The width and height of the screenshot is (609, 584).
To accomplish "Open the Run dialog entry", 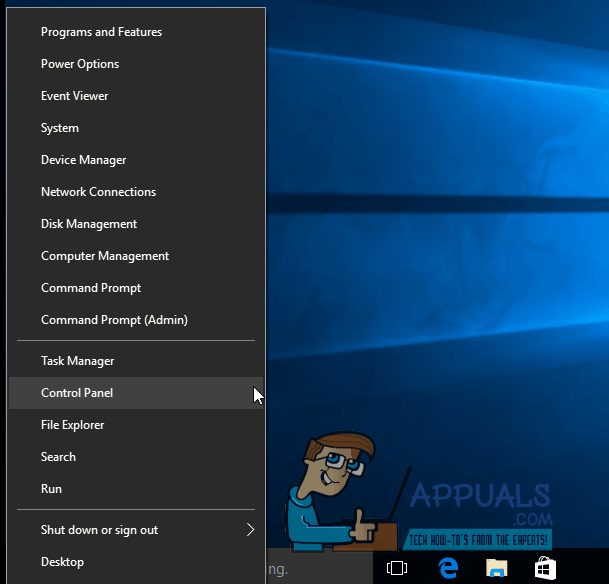I will point(136,488).
